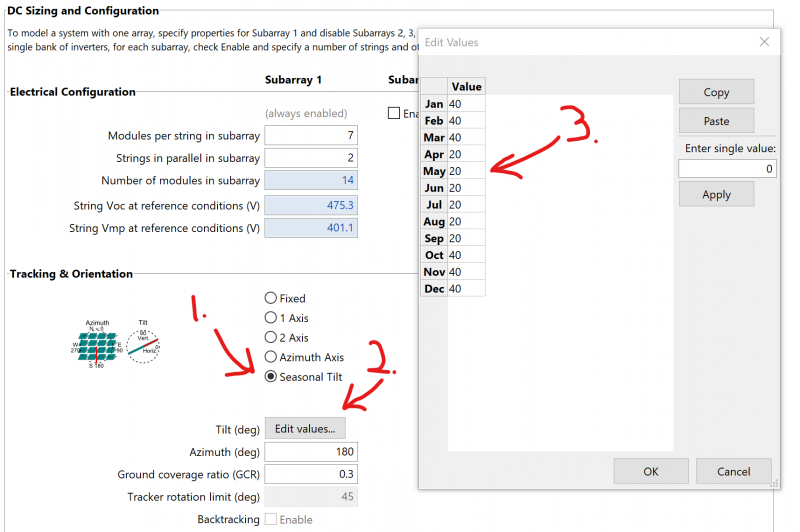Click the Ground coverage ratio field

pyautogui.click(x=311, y=475)
